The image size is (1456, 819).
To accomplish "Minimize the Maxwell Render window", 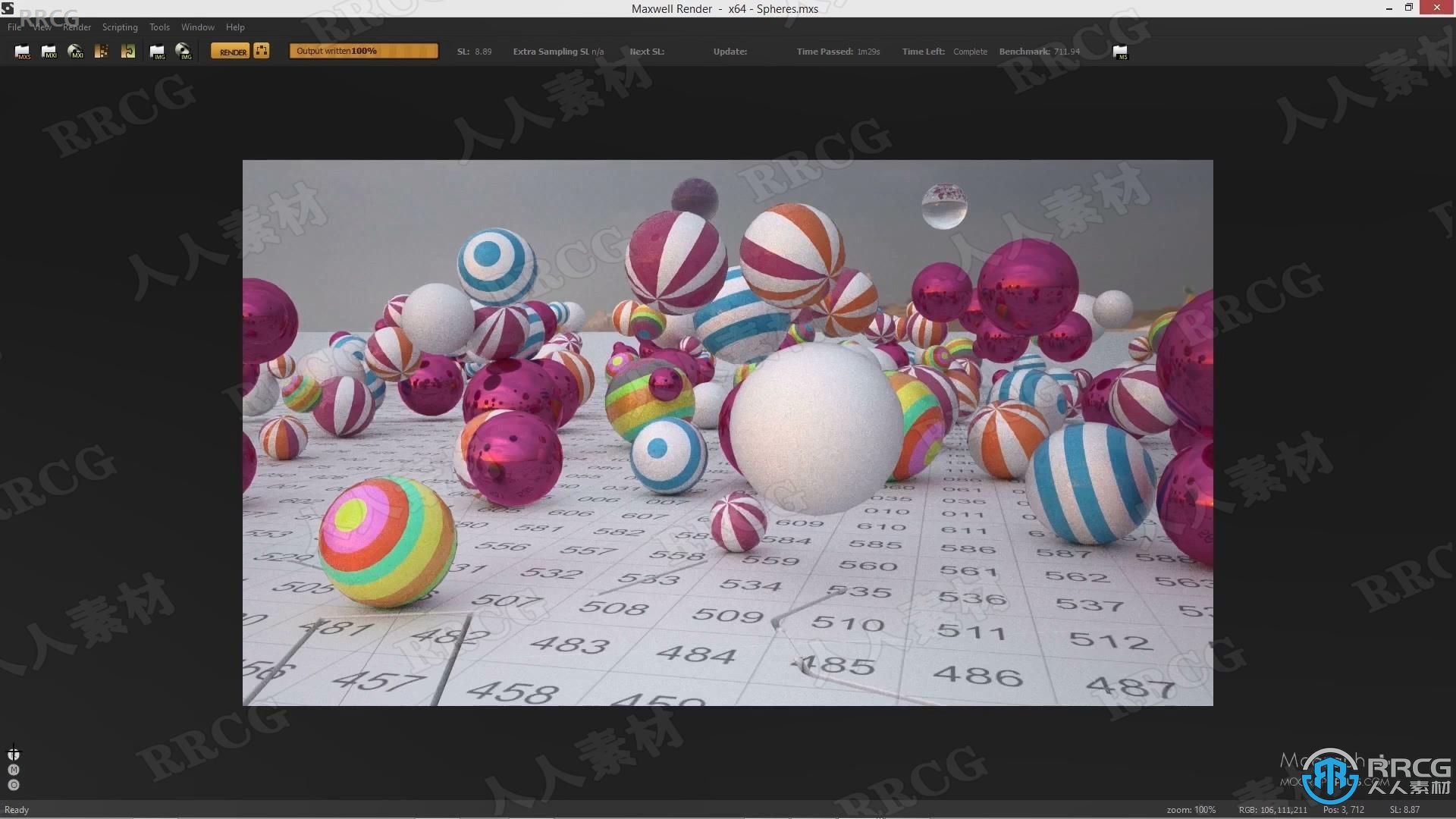I will (x=1389, y=8).
